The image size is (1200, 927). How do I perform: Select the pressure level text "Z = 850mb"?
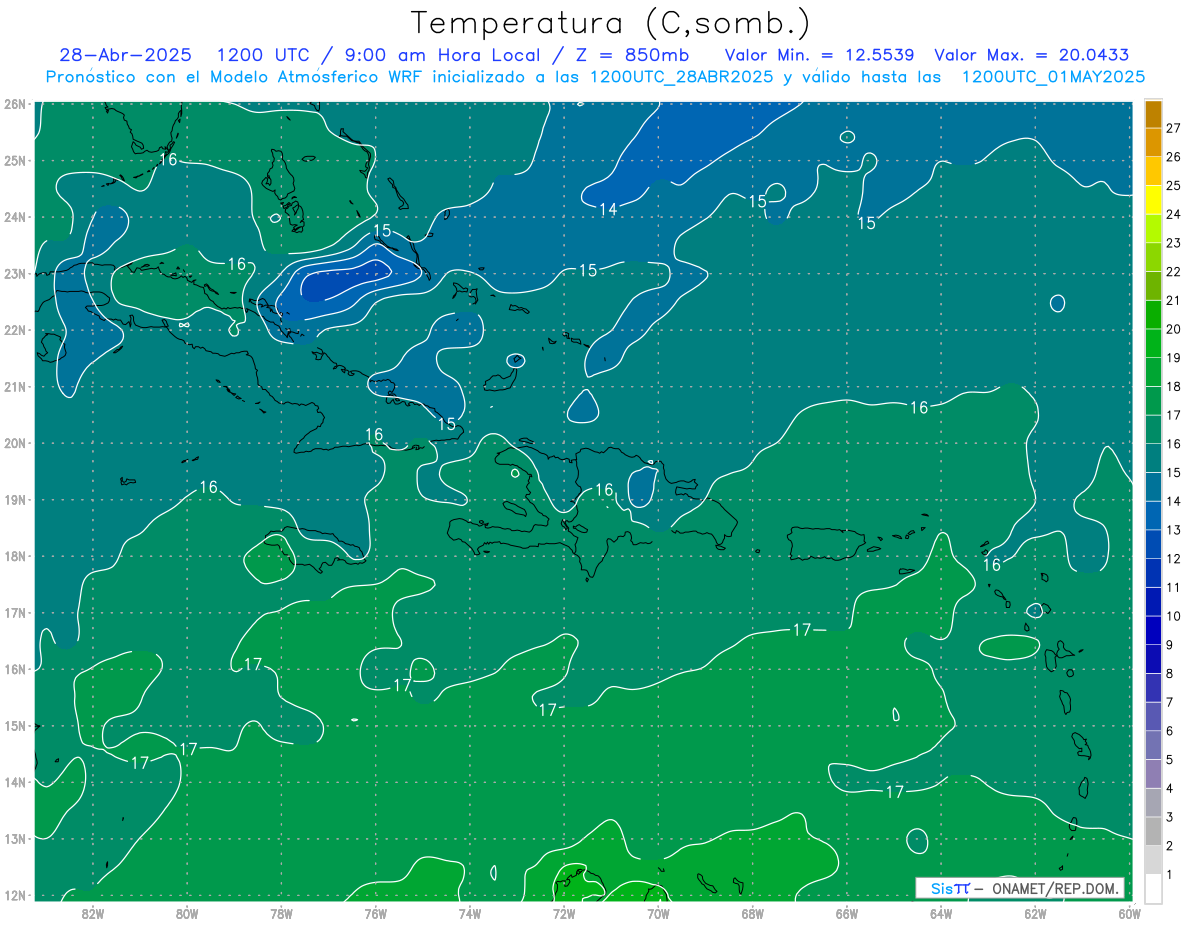pyautogui.click(x=632, y=55)
